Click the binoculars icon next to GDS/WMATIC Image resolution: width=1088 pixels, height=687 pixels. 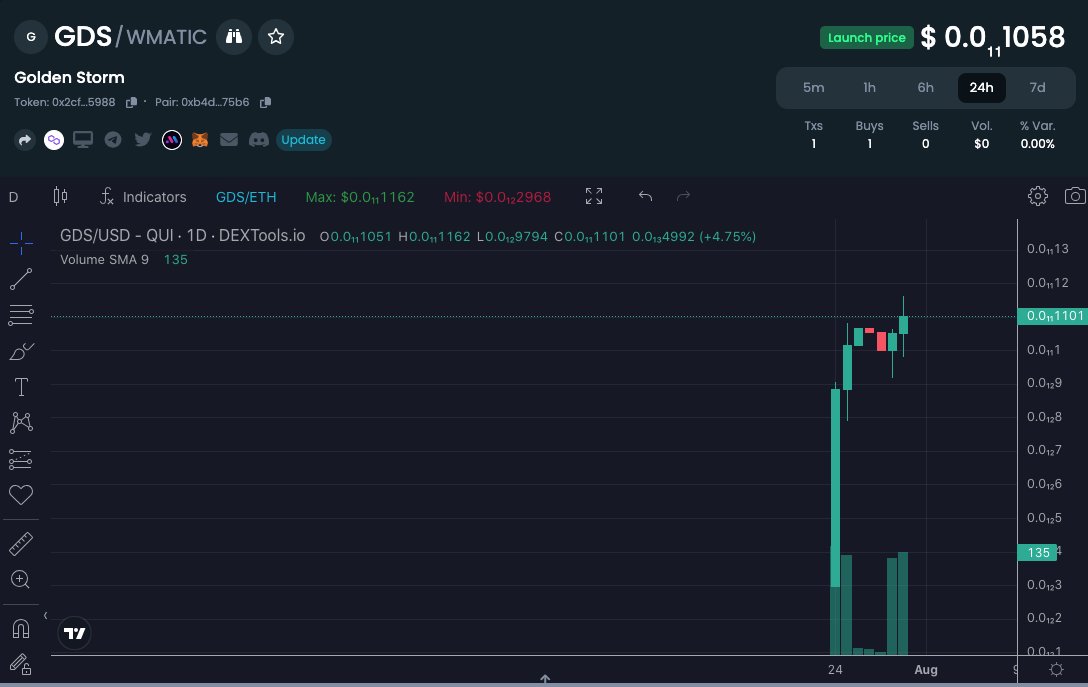234,37
